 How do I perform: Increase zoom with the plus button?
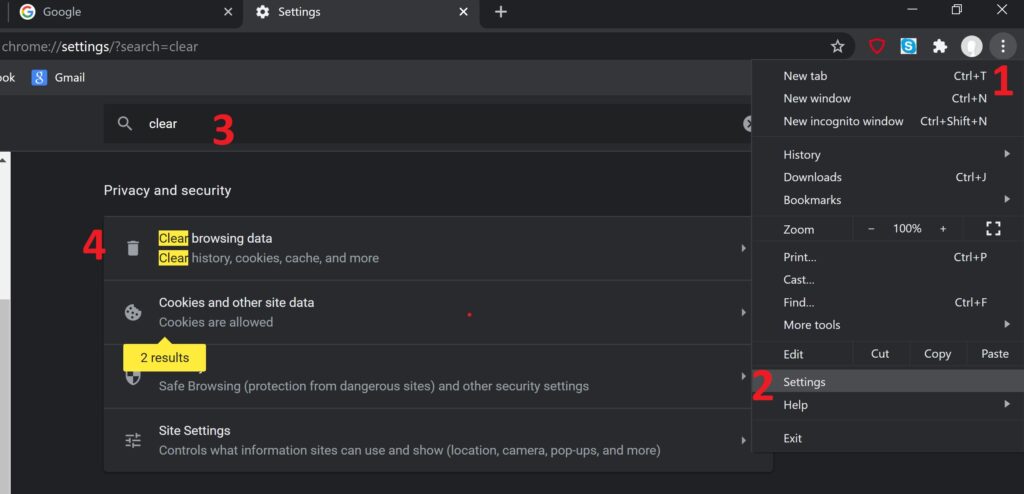[x=943, y=229]
